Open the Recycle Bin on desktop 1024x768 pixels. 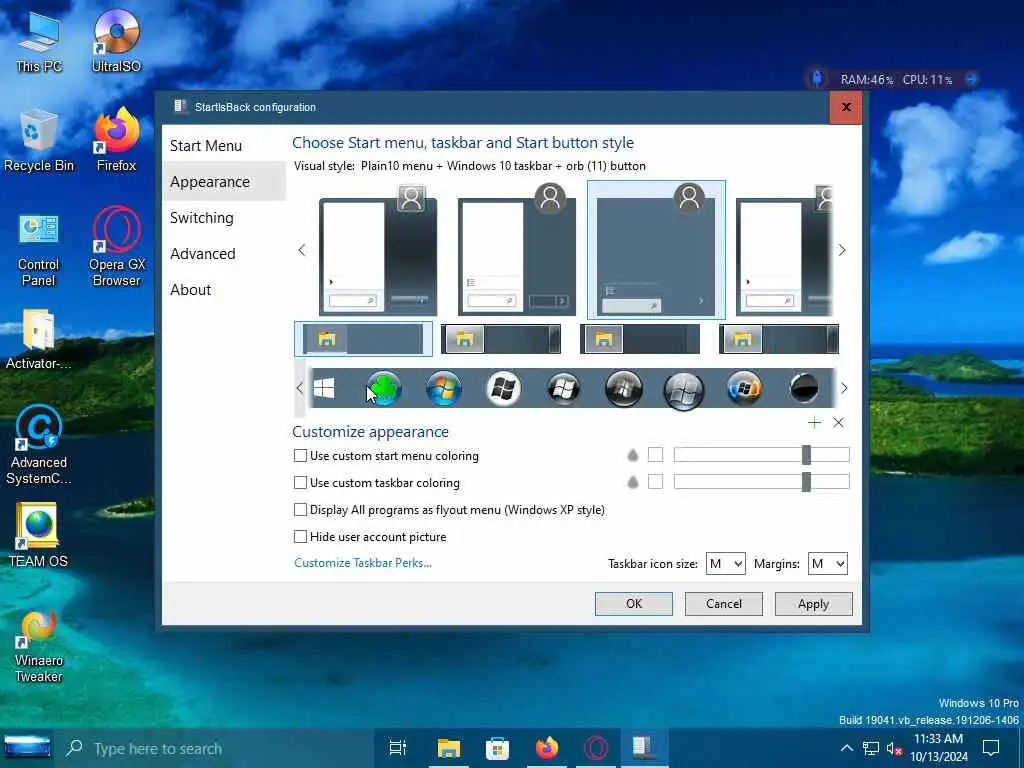39,140
